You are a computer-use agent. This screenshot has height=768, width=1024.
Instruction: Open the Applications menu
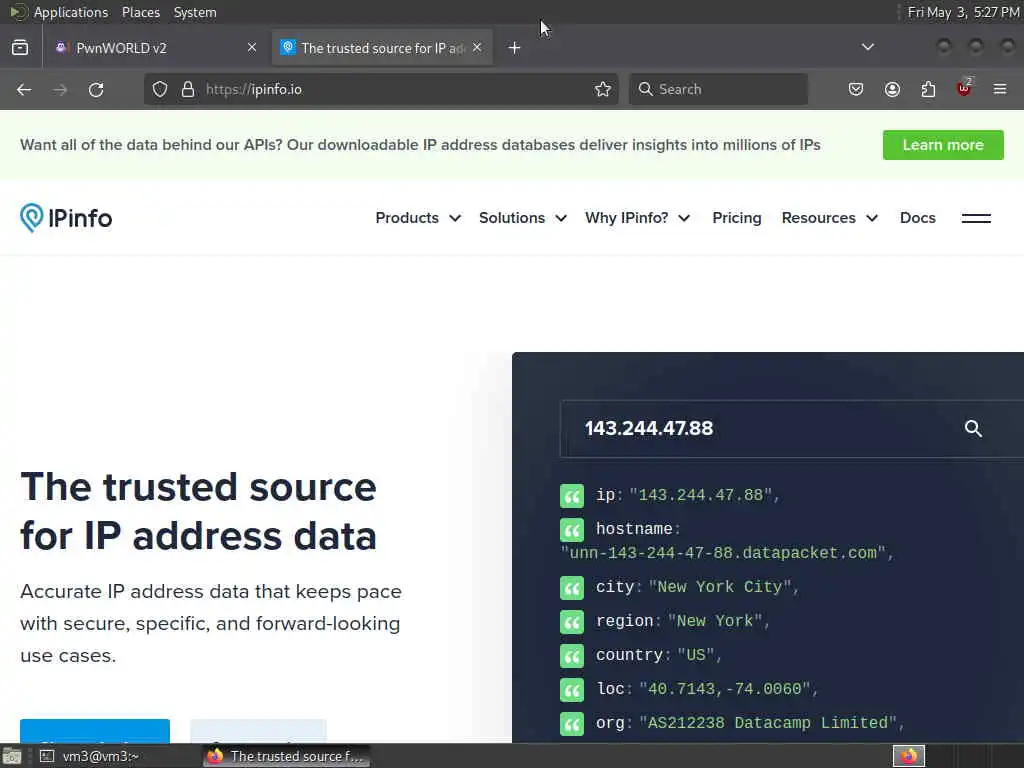[x=59, y=12]
